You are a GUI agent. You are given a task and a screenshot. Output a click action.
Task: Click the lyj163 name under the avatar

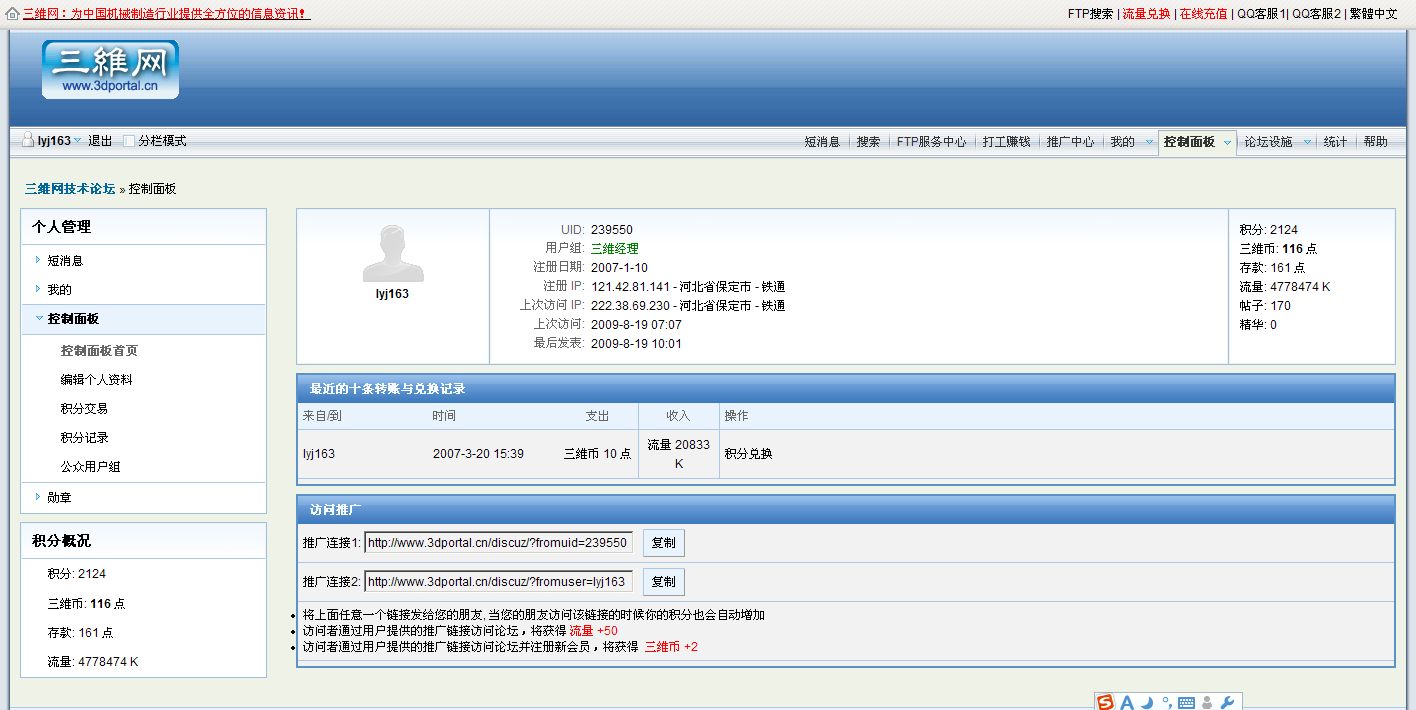(392, 294)
